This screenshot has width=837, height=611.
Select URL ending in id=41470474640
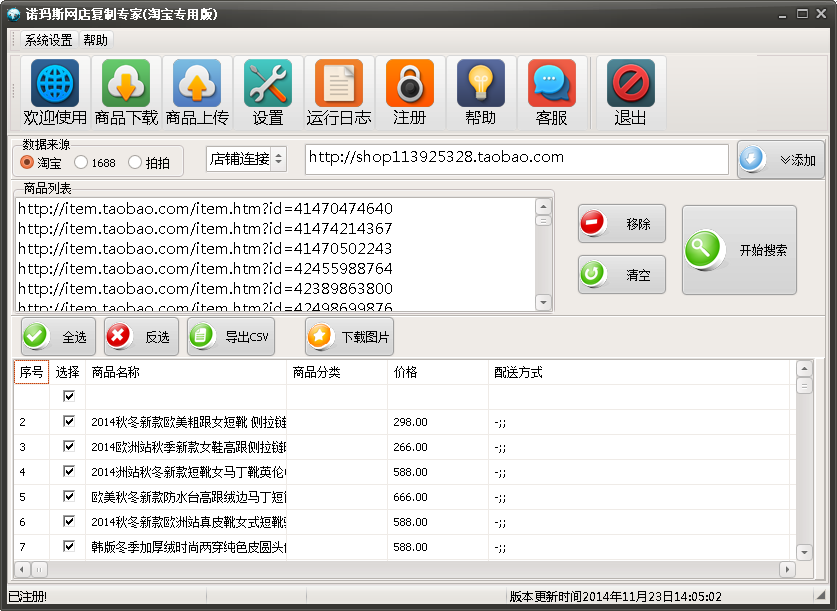(x=205, y=209)
